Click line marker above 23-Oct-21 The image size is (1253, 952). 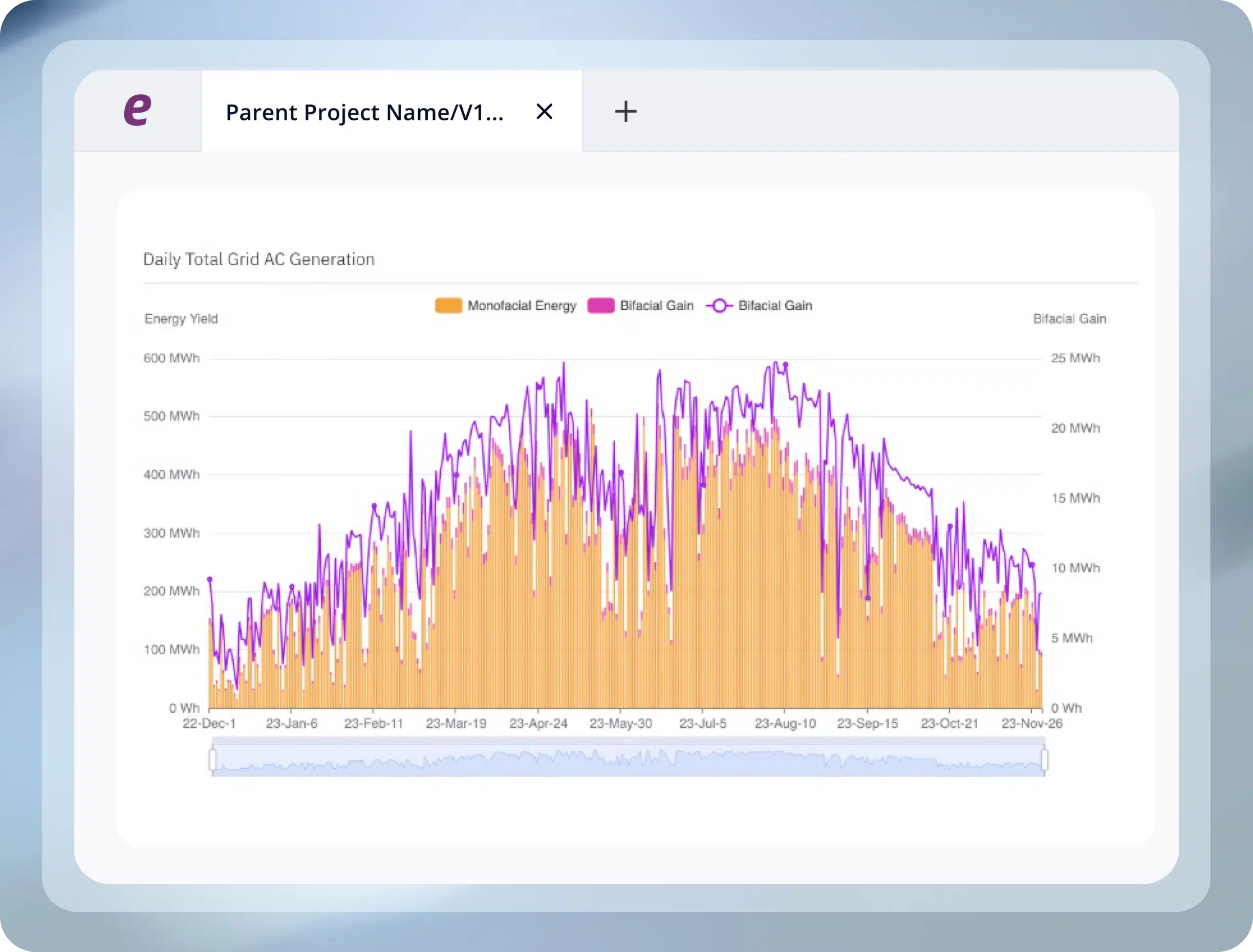[x=950, y=527]
